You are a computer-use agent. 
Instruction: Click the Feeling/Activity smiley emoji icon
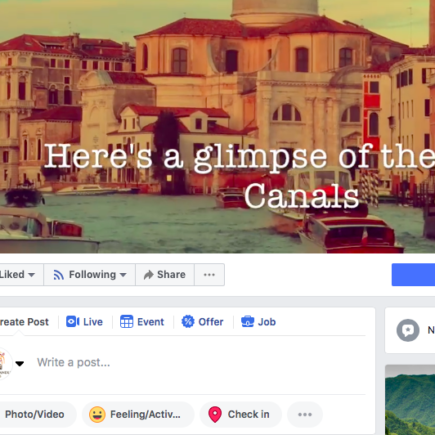97,415
